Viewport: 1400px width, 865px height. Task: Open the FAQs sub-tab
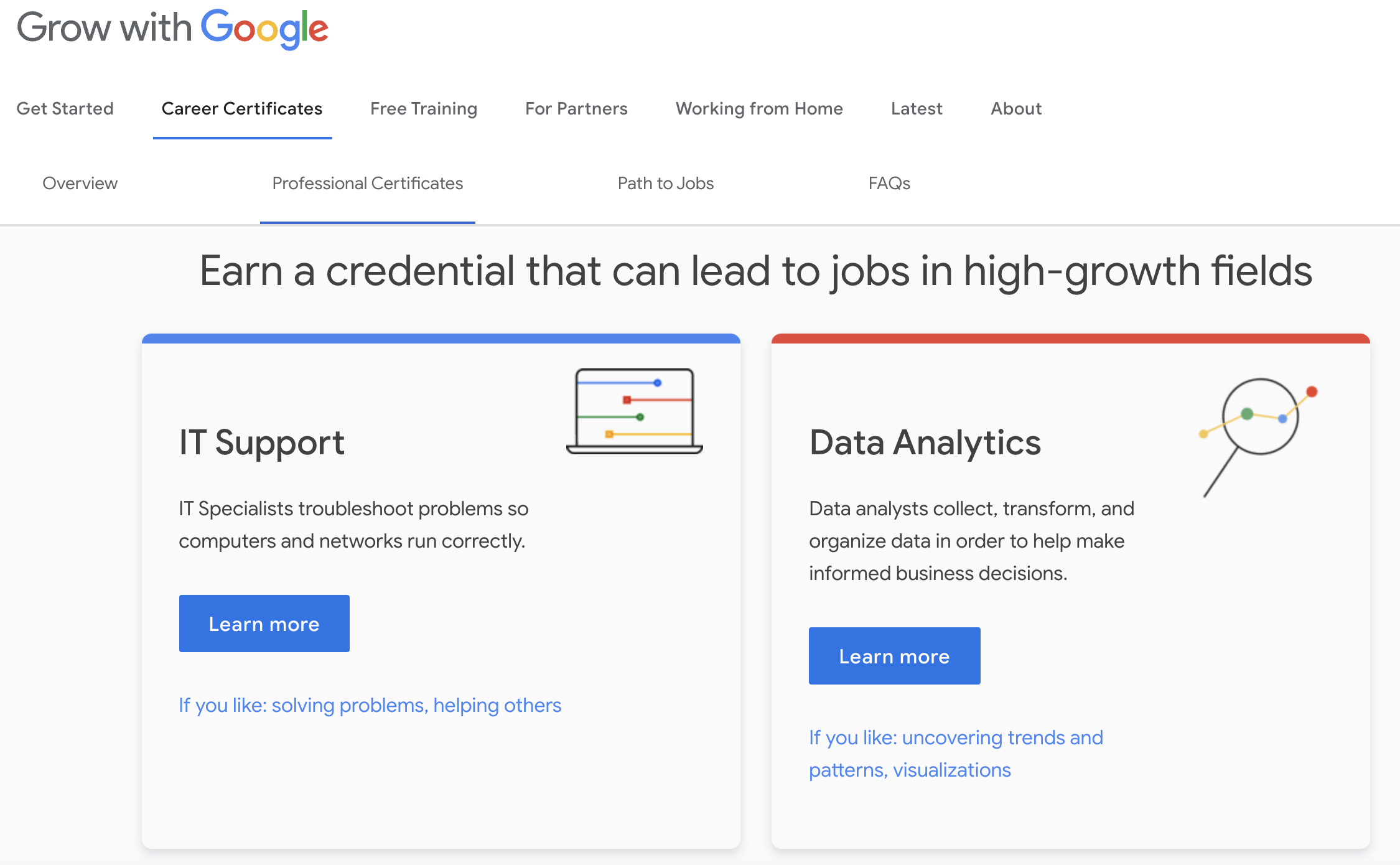click(889, 183)
